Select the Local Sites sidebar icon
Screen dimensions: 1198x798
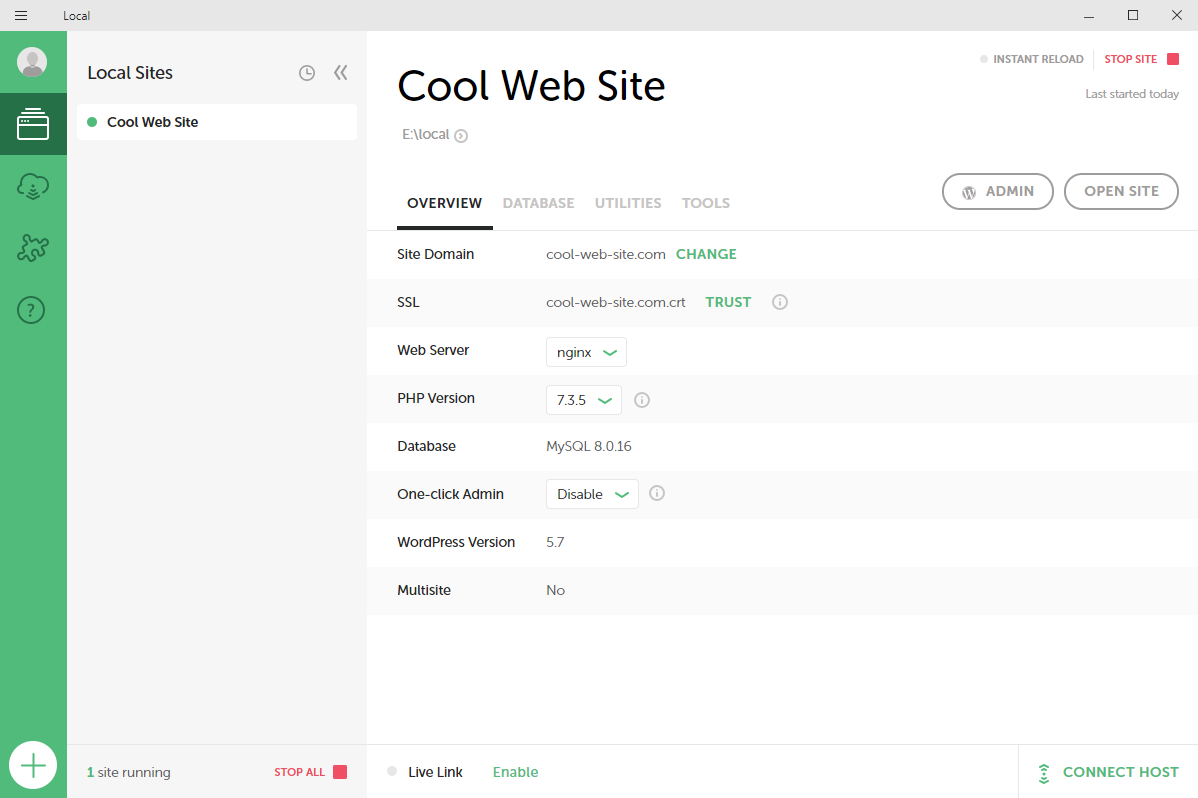click(x=33, y=124)
